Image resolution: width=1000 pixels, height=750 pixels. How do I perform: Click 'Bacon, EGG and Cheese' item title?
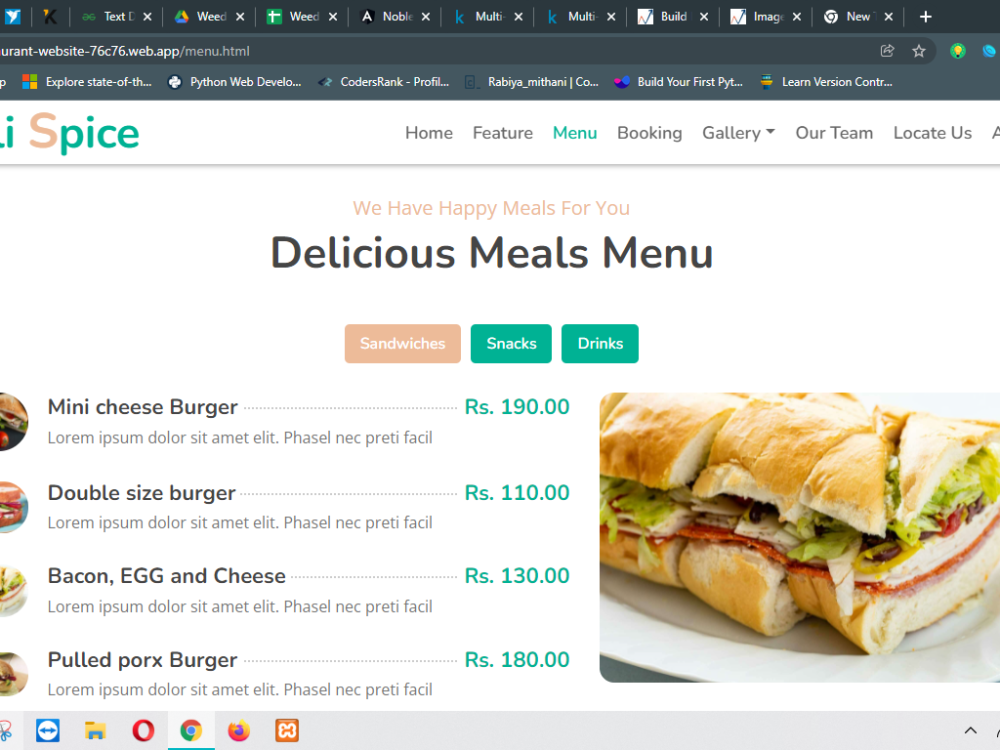coord(166,576)
